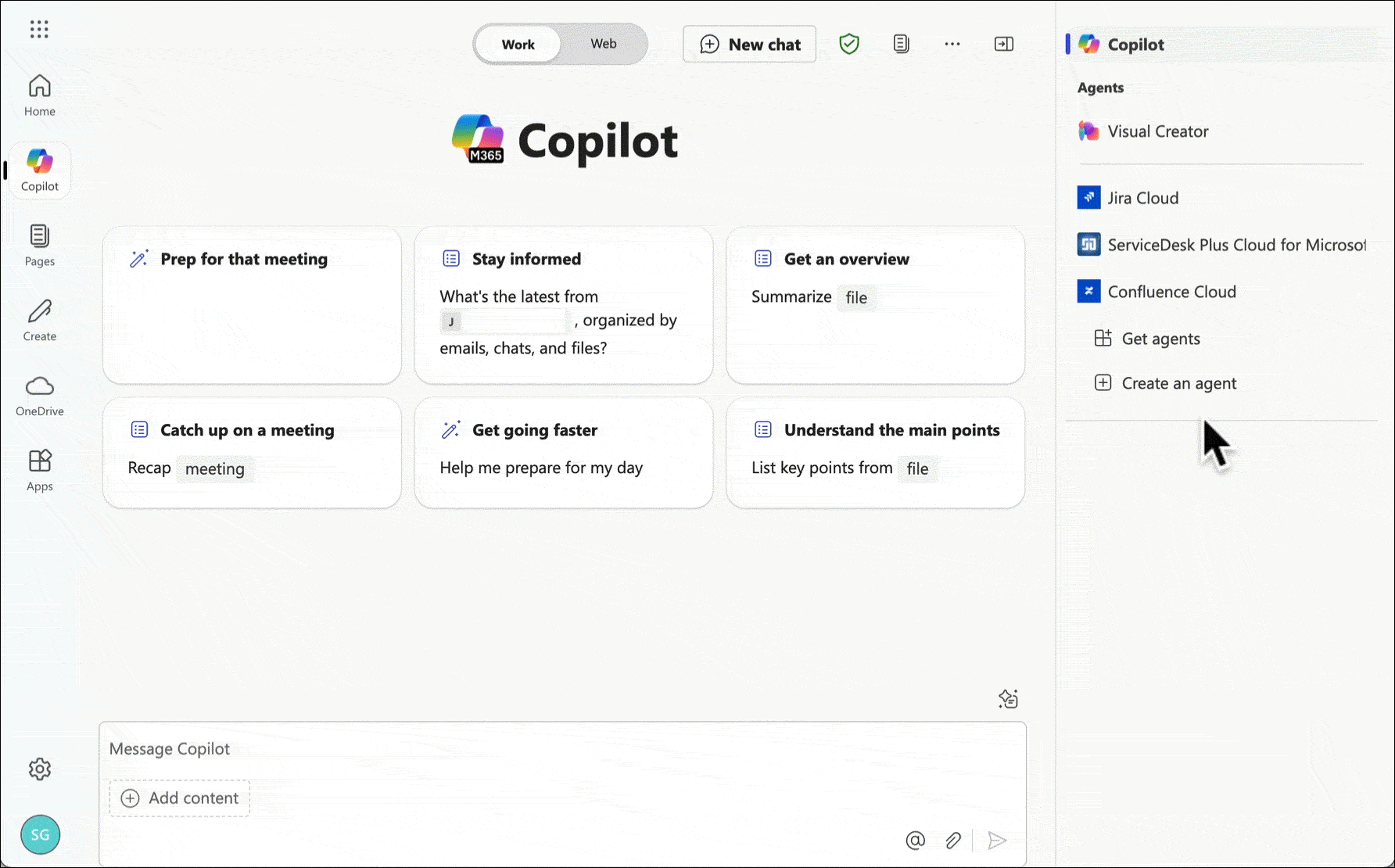Select Prep for that meeting card
The width and height of the screenshot is (1395, 868).
click(252, 306)
